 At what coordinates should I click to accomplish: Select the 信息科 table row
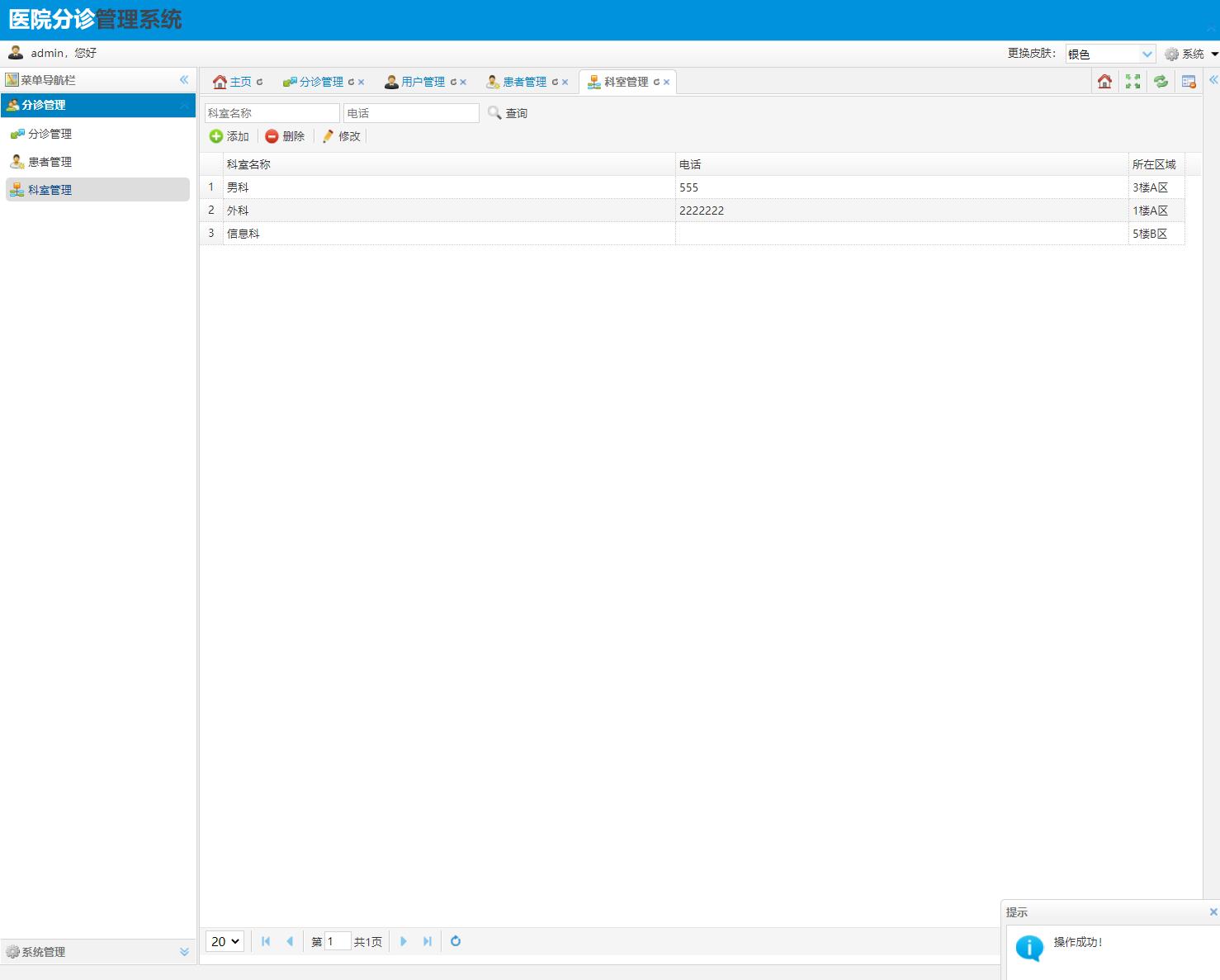tap(449, 234)
